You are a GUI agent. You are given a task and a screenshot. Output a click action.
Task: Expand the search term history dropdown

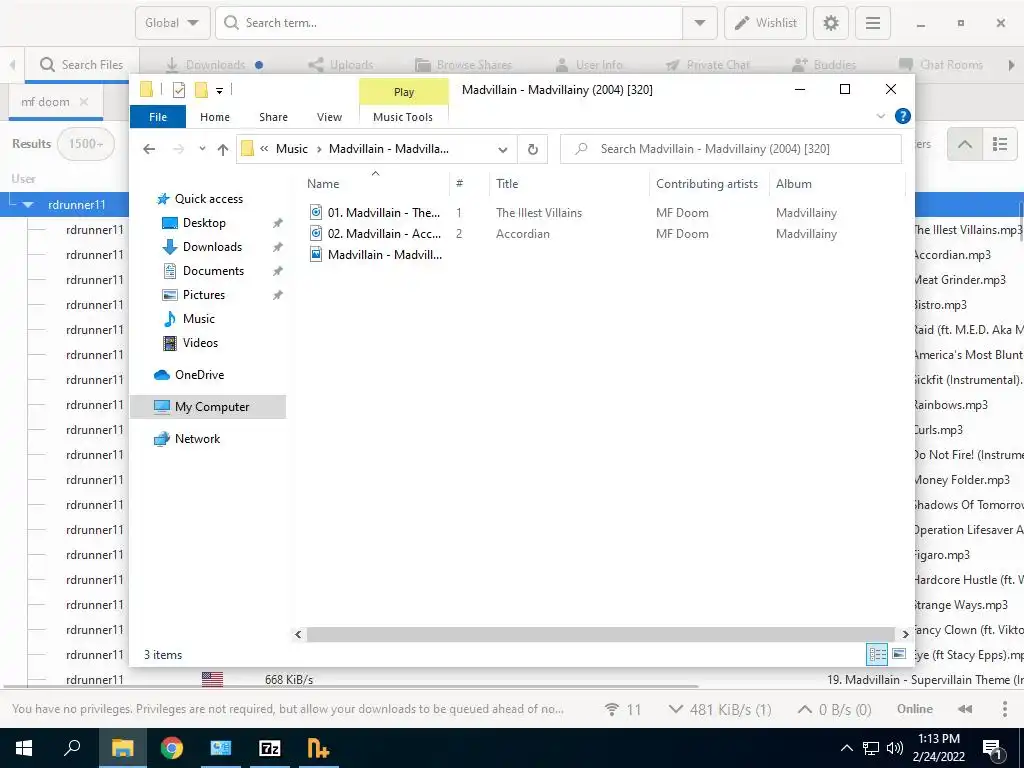[699, 23]
